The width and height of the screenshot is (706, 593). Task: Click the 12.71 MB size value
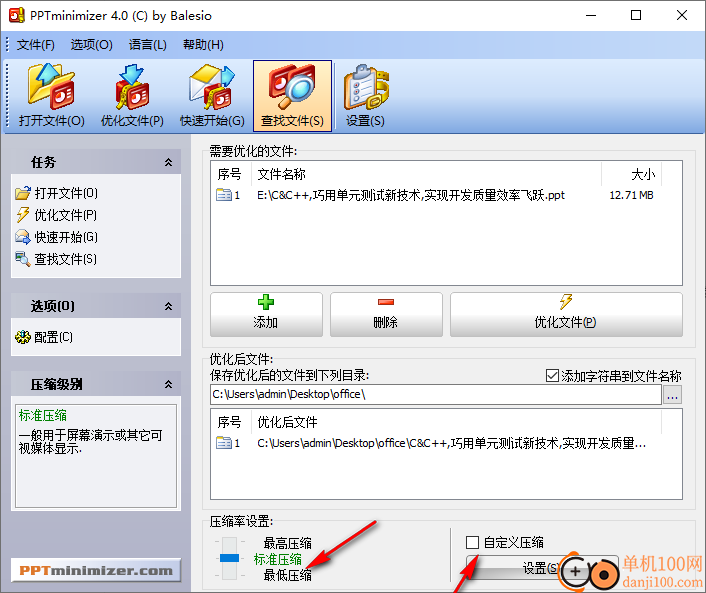coord(631,195)
